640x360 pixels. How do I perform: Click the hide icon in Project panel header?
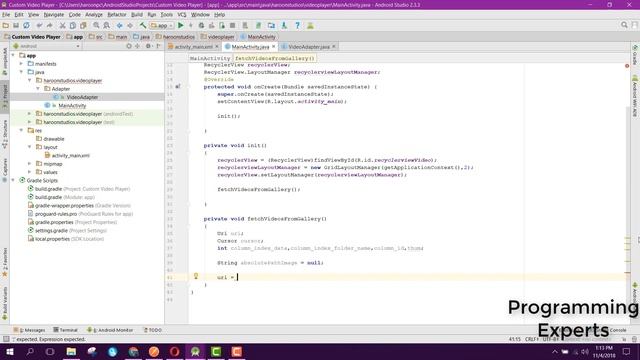[x=158, y=46]
